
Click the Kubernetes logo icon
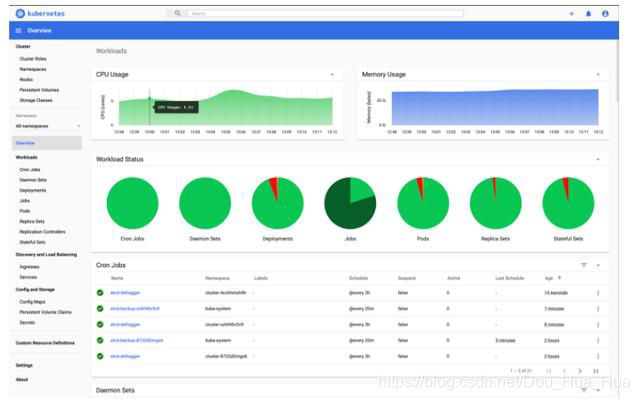pyautogui.click(x=20, y=13)
